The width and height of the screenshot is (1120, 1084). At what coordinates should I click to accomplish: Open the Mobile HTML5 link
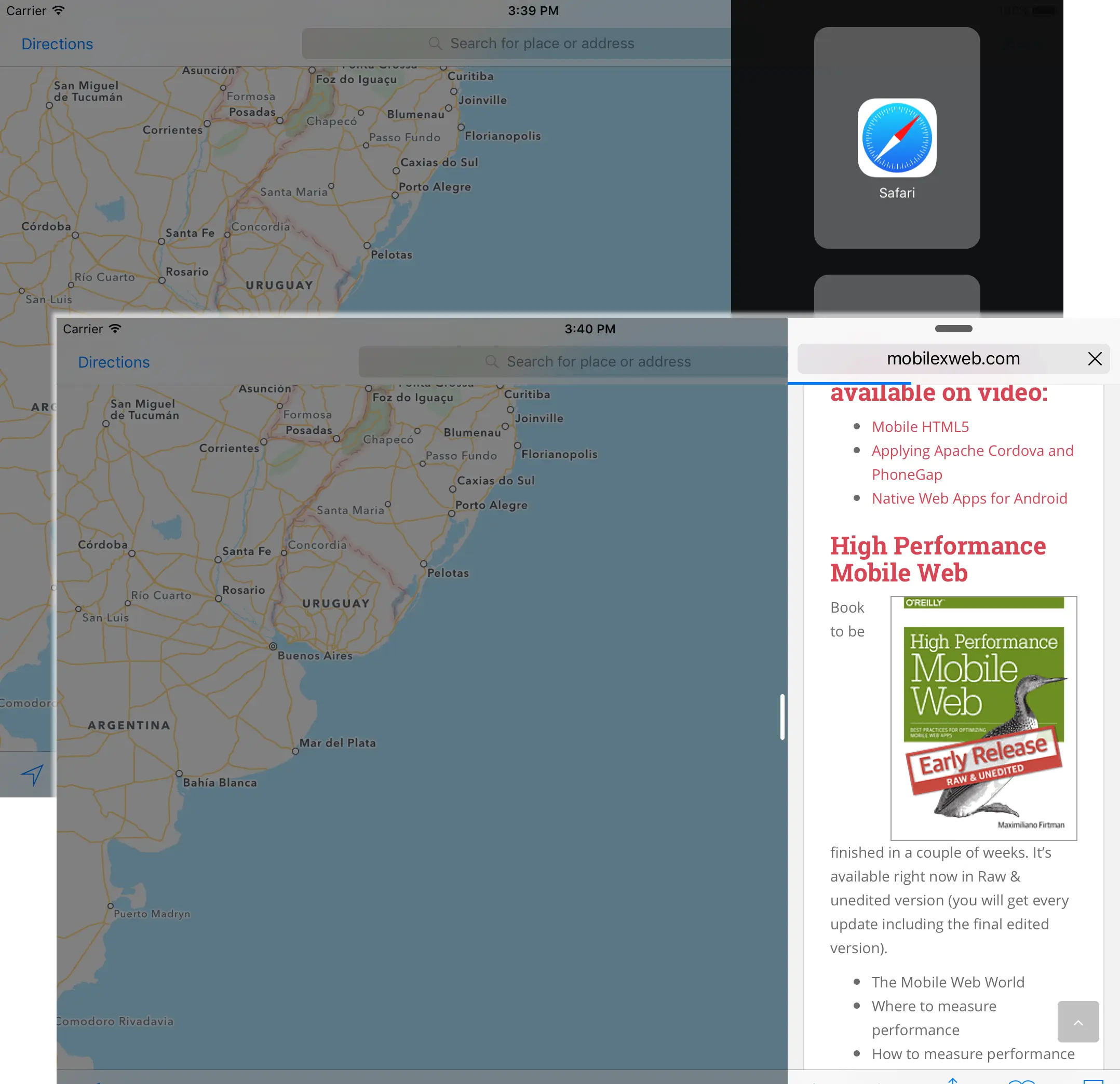click(920, 427)
